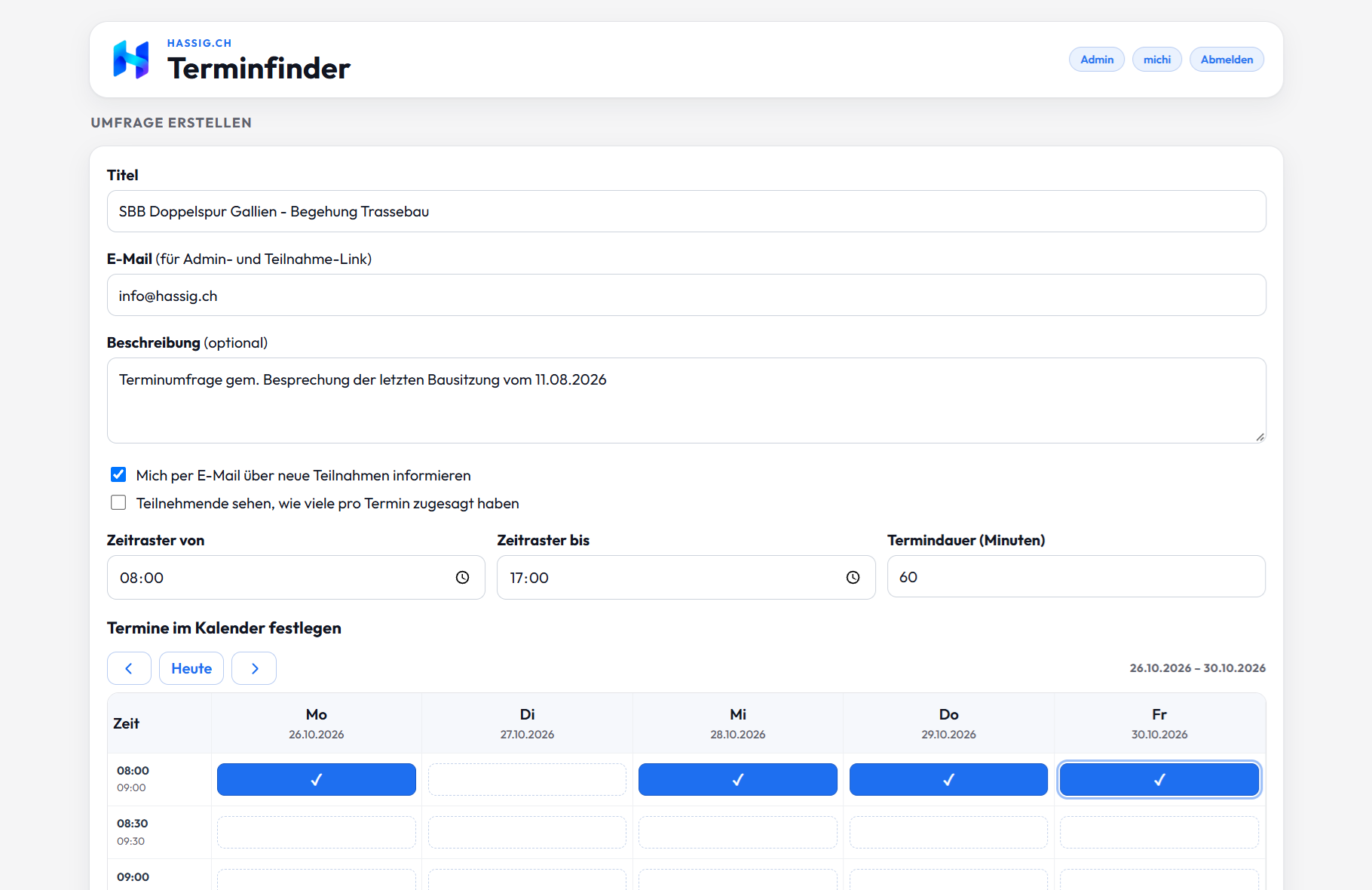Deselect Friday 30.10.2026 08:00 slot
The height and width of the screenshot is (890, 1372).
point(1159,779)
